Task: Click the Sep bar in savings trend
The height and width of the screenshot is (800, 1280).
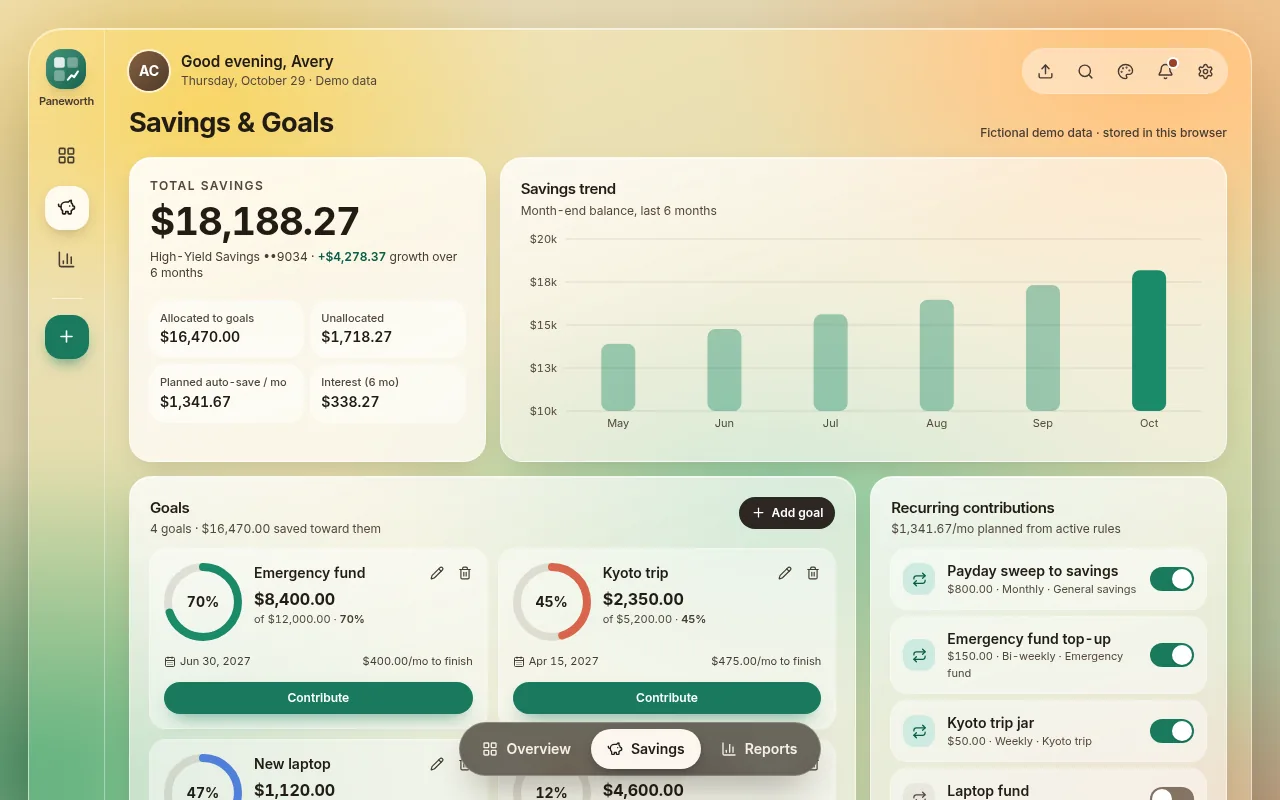Action: pos(1043,348)
